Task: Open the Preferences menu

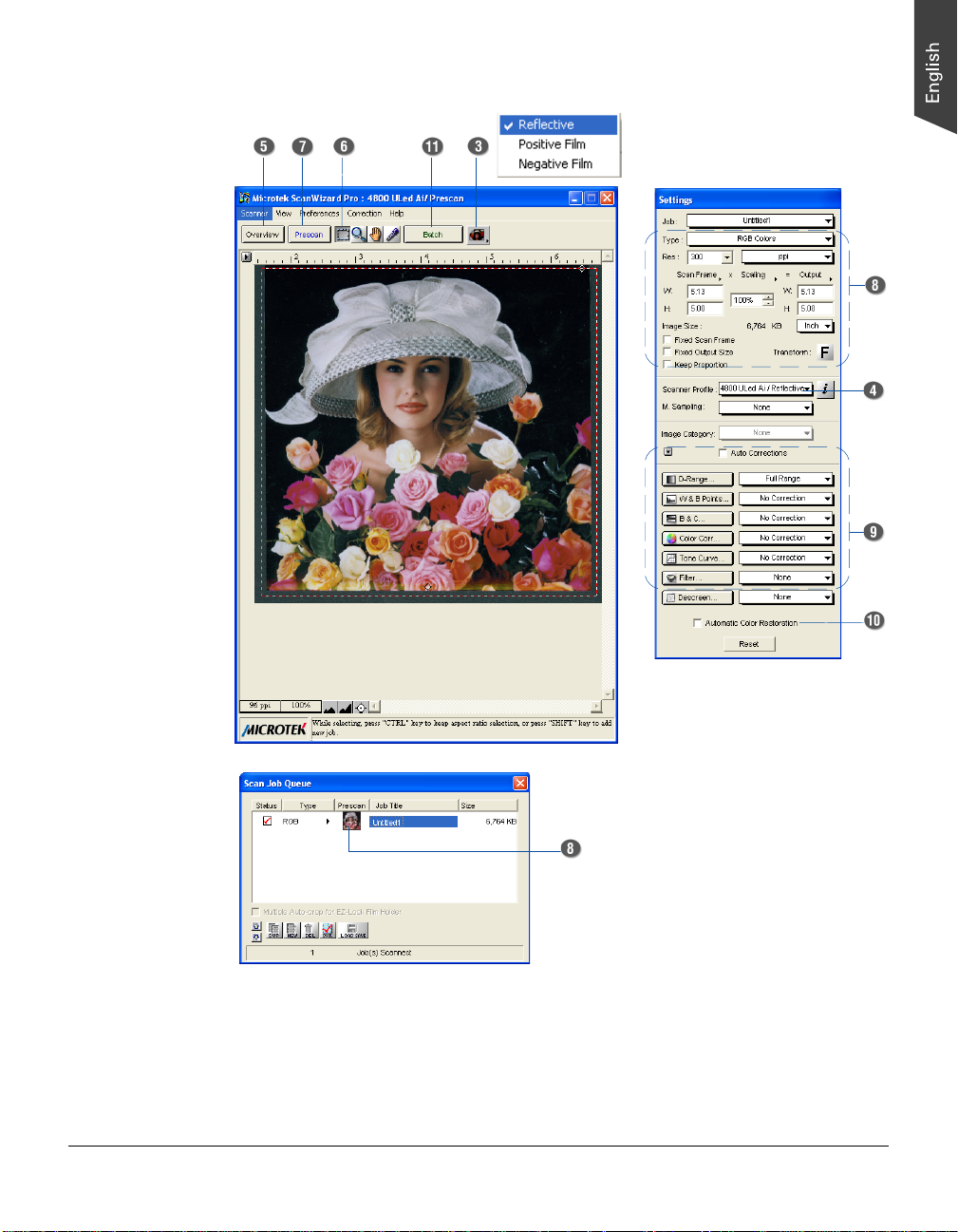Action: pos(319,214)
